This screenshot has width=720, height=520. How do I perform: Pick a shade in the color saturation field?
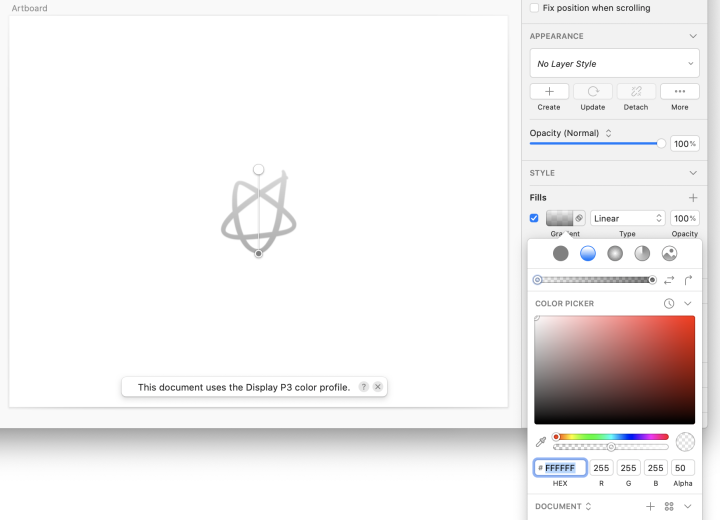[x=614, y=370]
